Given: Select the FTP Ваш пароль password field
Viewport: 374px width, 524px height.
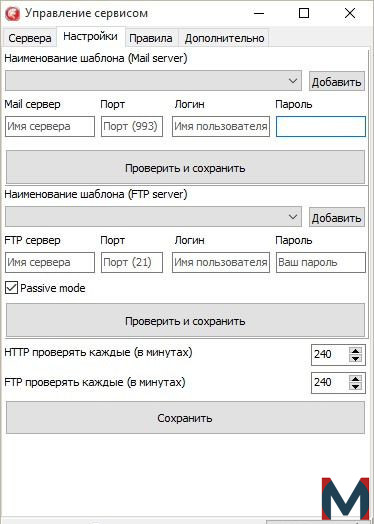Looking at the screenshot, I should click(321, 262).
